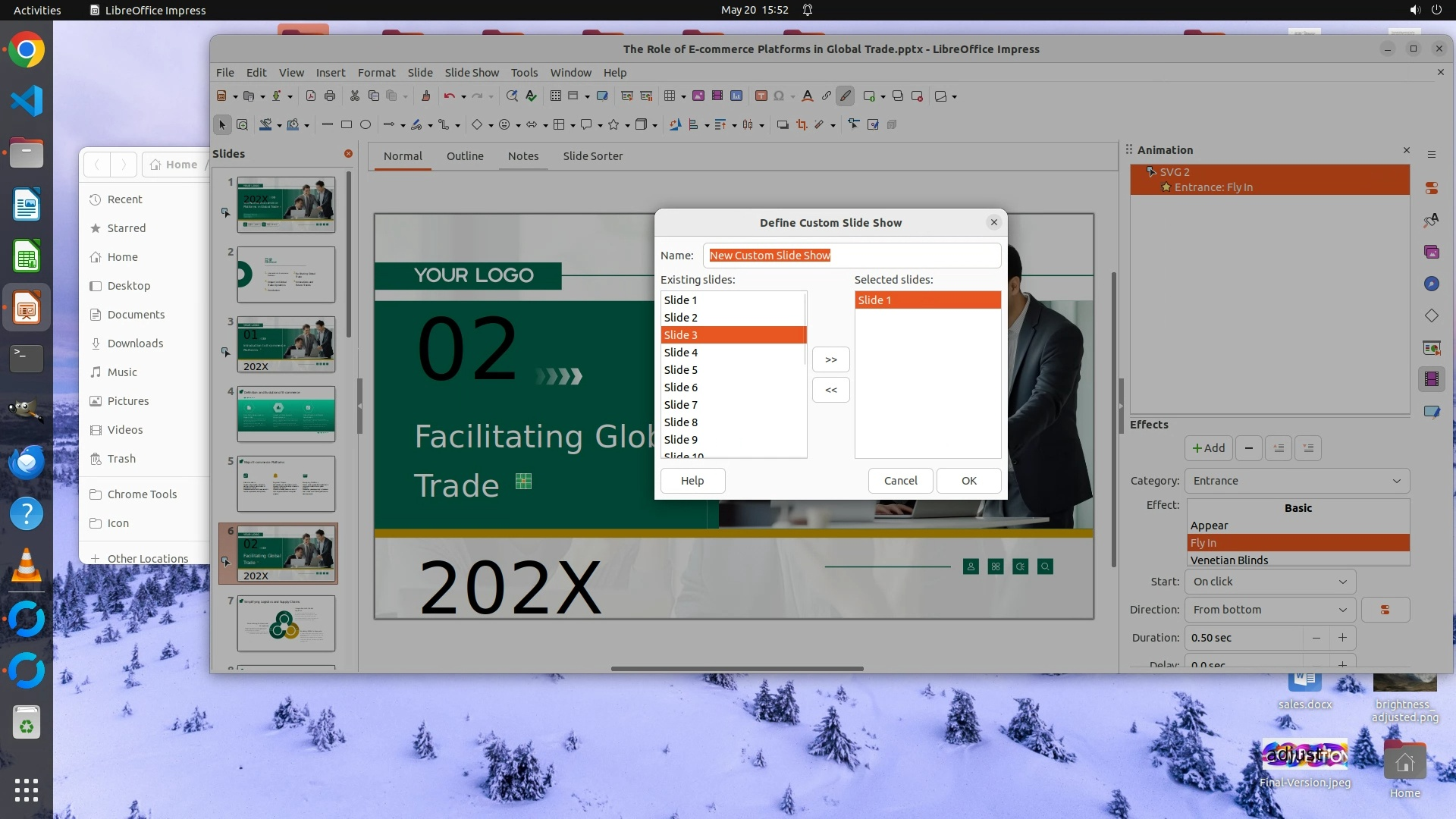Image resolution: width=1456 pixels, height=819 pixels.
Task: Click the Duration plus stepper button
Action: (1341, 638)
